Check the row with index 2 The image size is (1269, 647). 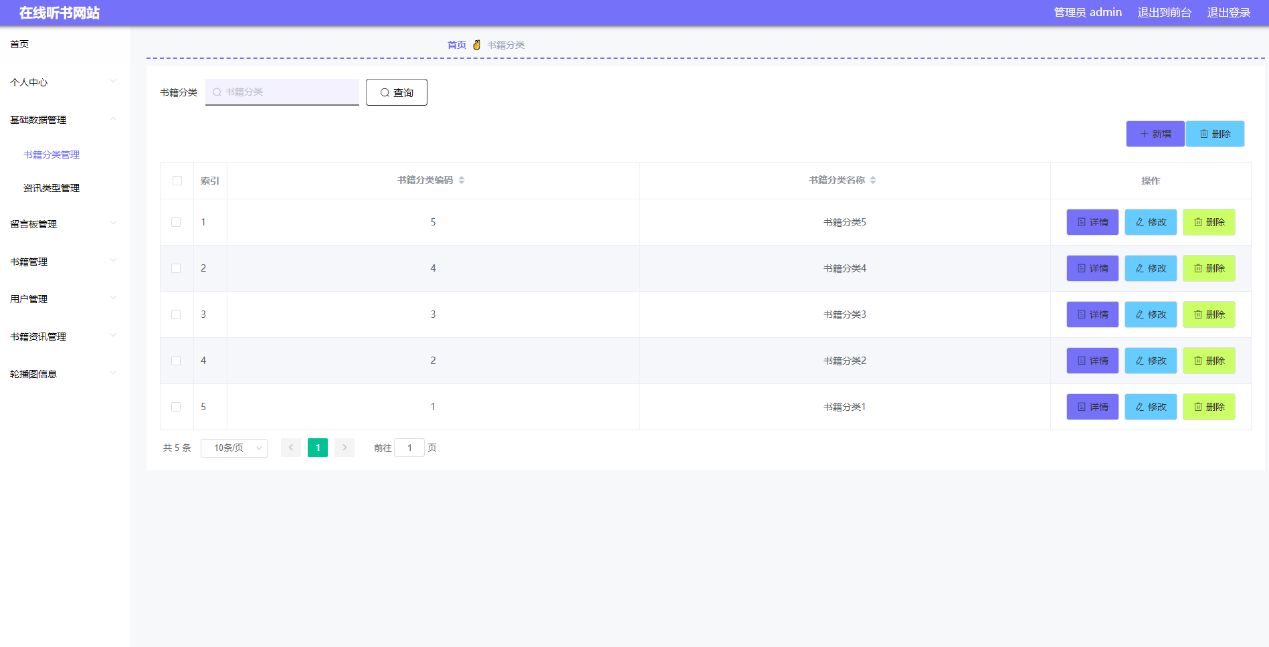[176, 268]
